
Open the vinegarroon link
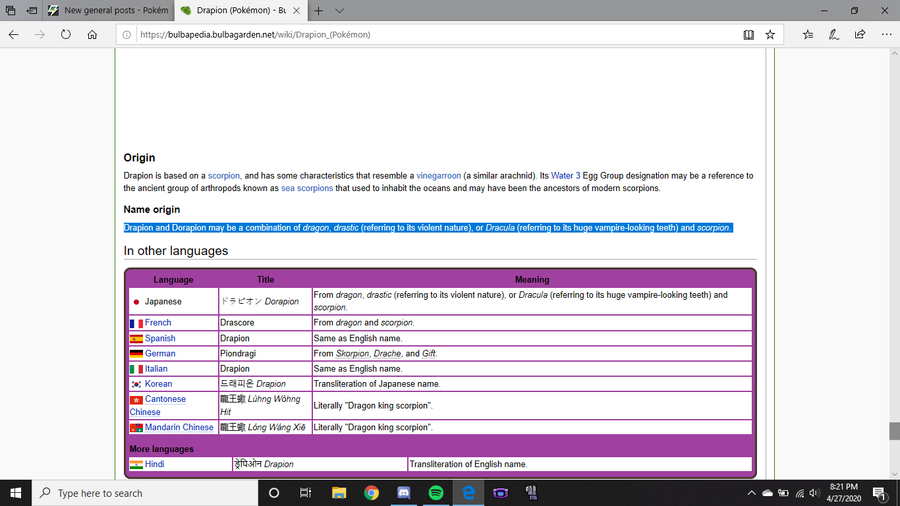pyautogui.click(x=439, y=176)
